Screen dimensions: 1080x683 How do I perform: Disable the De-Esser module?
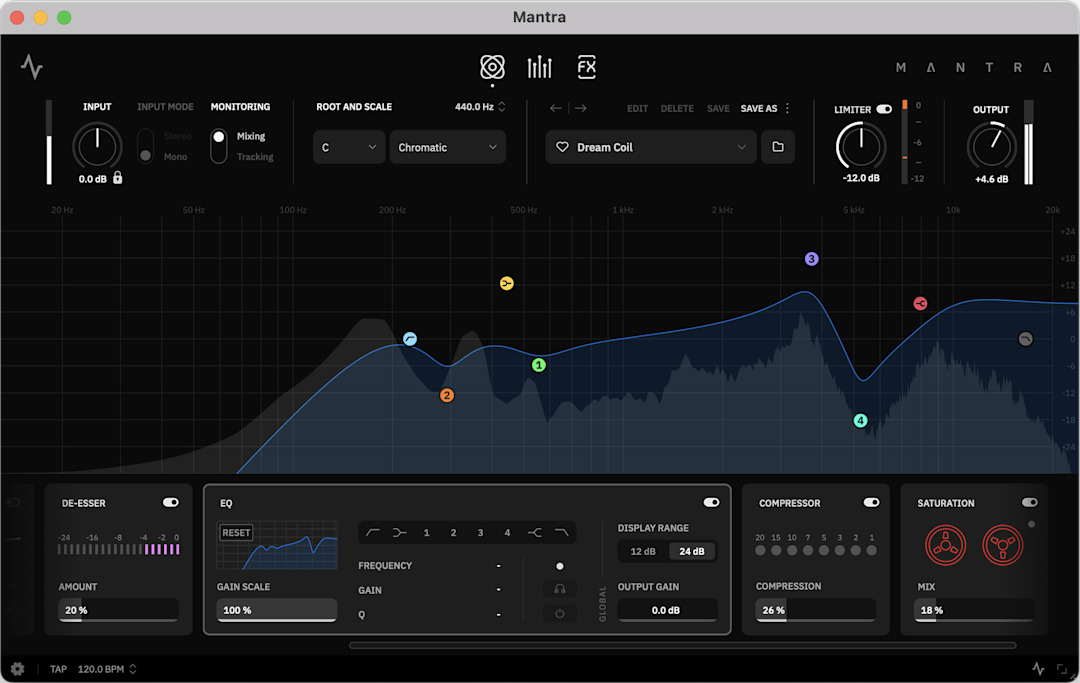click(x=170, y=503)
